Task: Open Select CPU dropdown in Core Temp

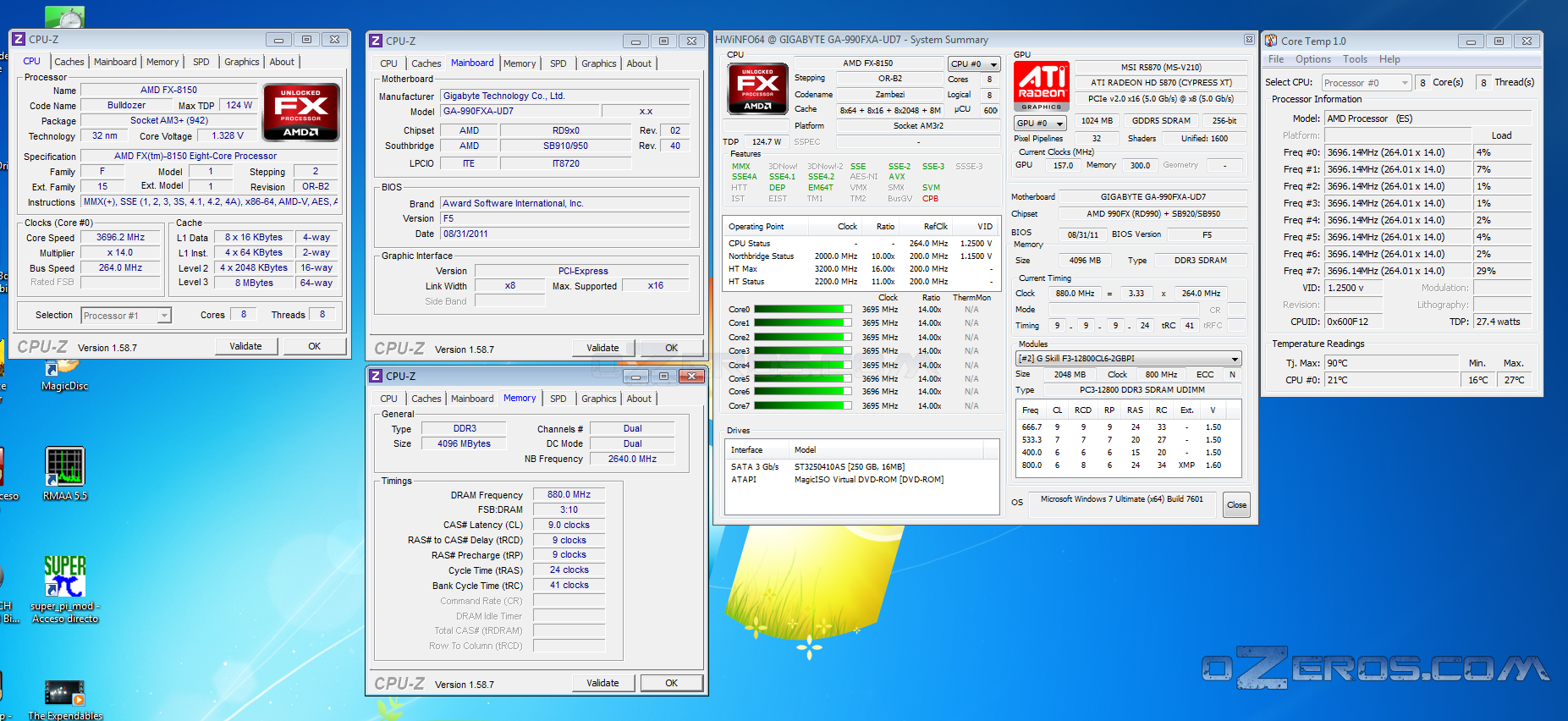Action: tap(1366, 83)
